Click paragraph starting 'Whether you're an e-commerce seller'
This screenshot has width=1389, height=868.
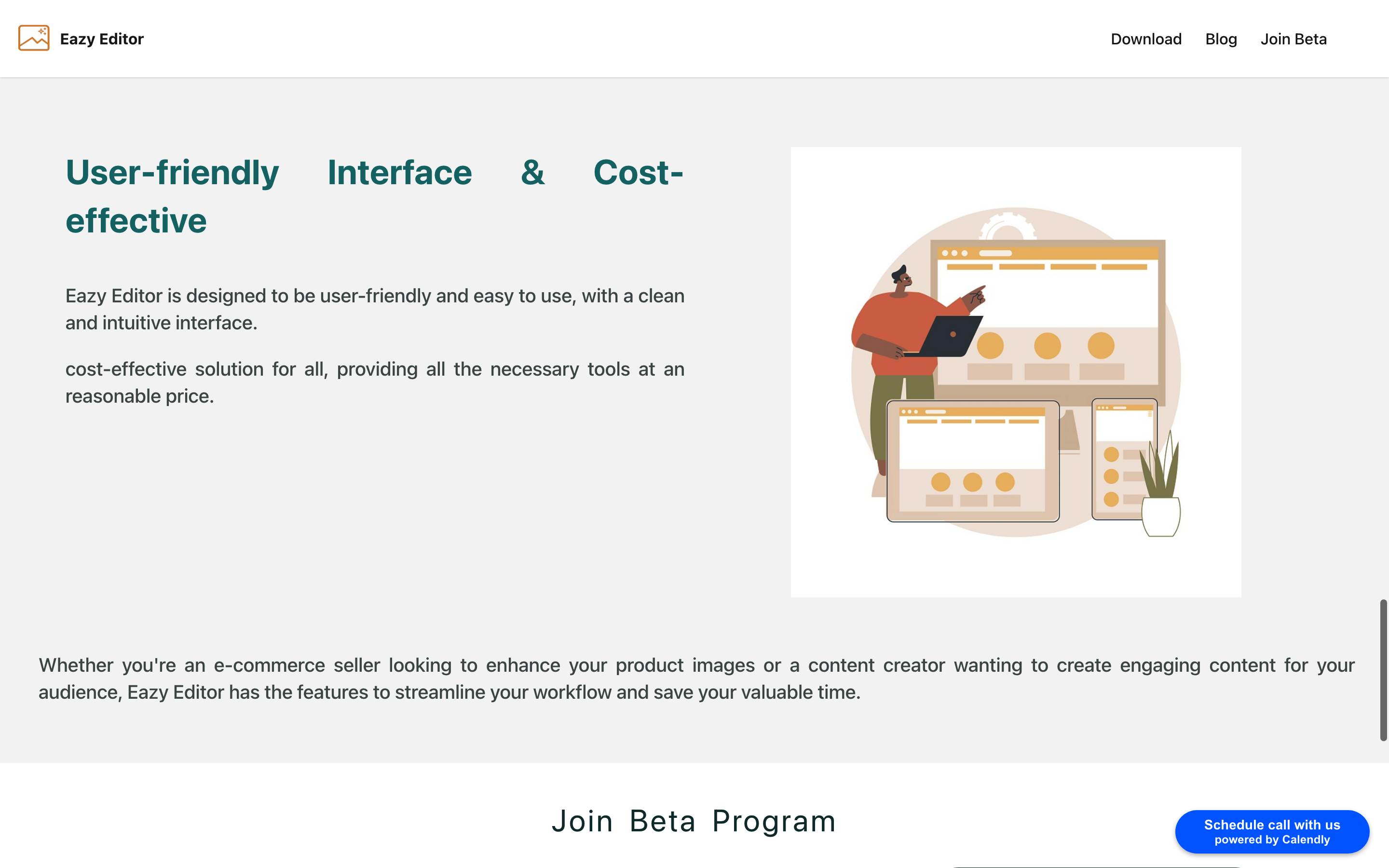click(x=697, y=678)
